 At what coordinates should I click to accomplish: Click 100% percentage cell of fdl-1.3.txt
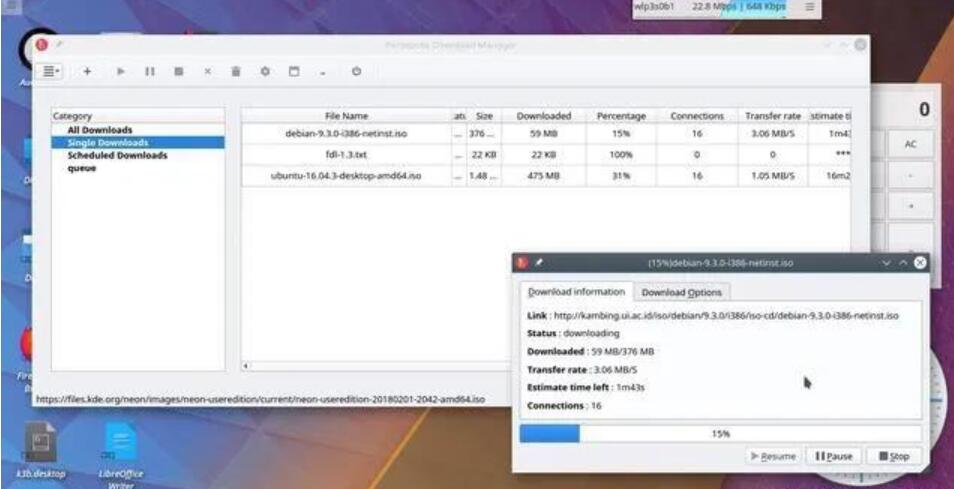pyautogui.click(x=621, y=154)
